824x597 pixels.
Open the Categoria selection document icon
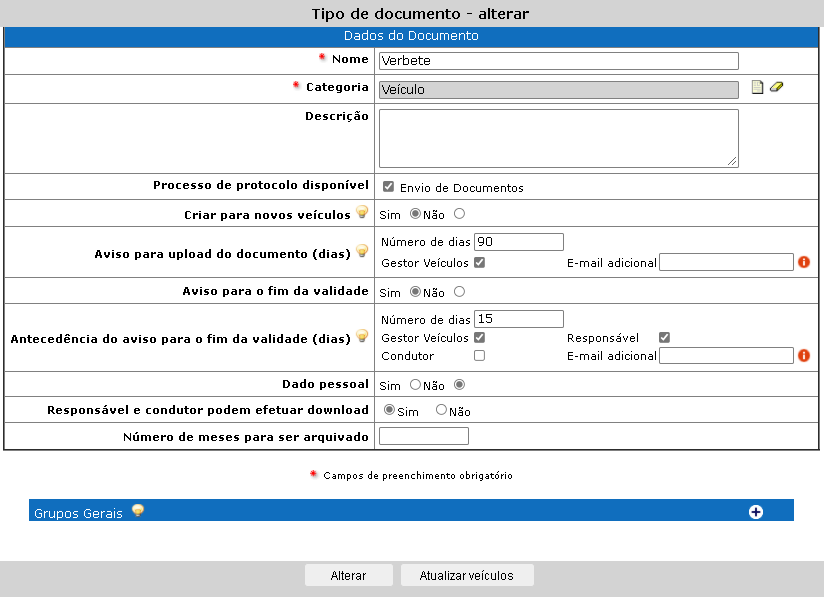pyautogui.click(x=757, y=87)
